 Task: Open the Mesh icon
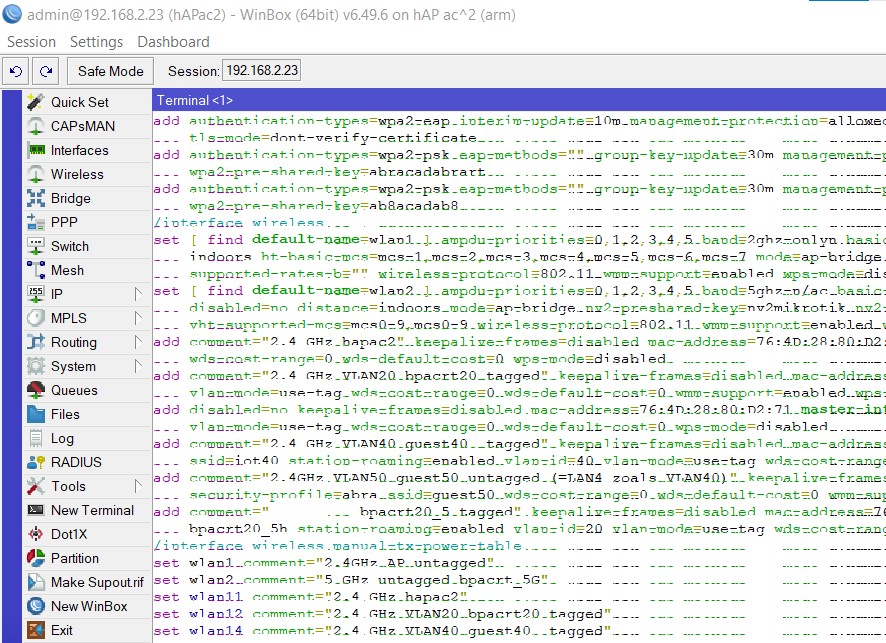point(36,270)
